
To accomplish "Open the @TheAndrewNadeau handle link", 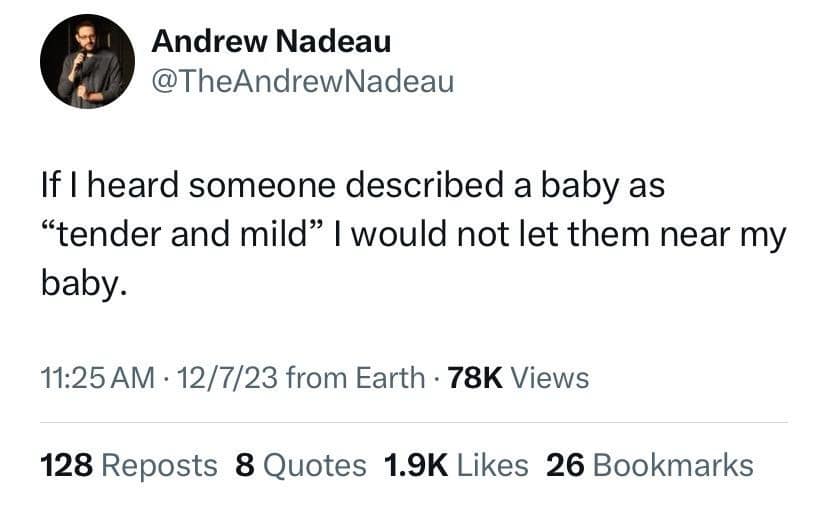I will pos(302,81).
